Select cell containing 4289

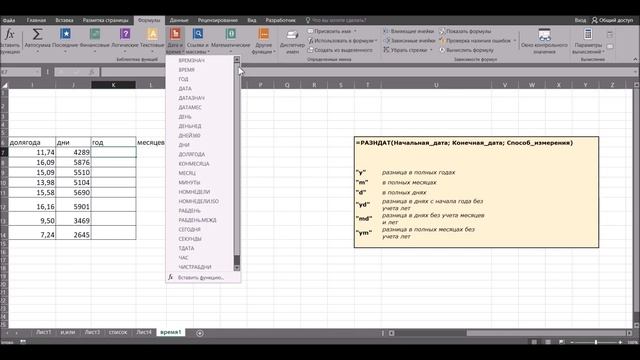(x=73, y=152)
